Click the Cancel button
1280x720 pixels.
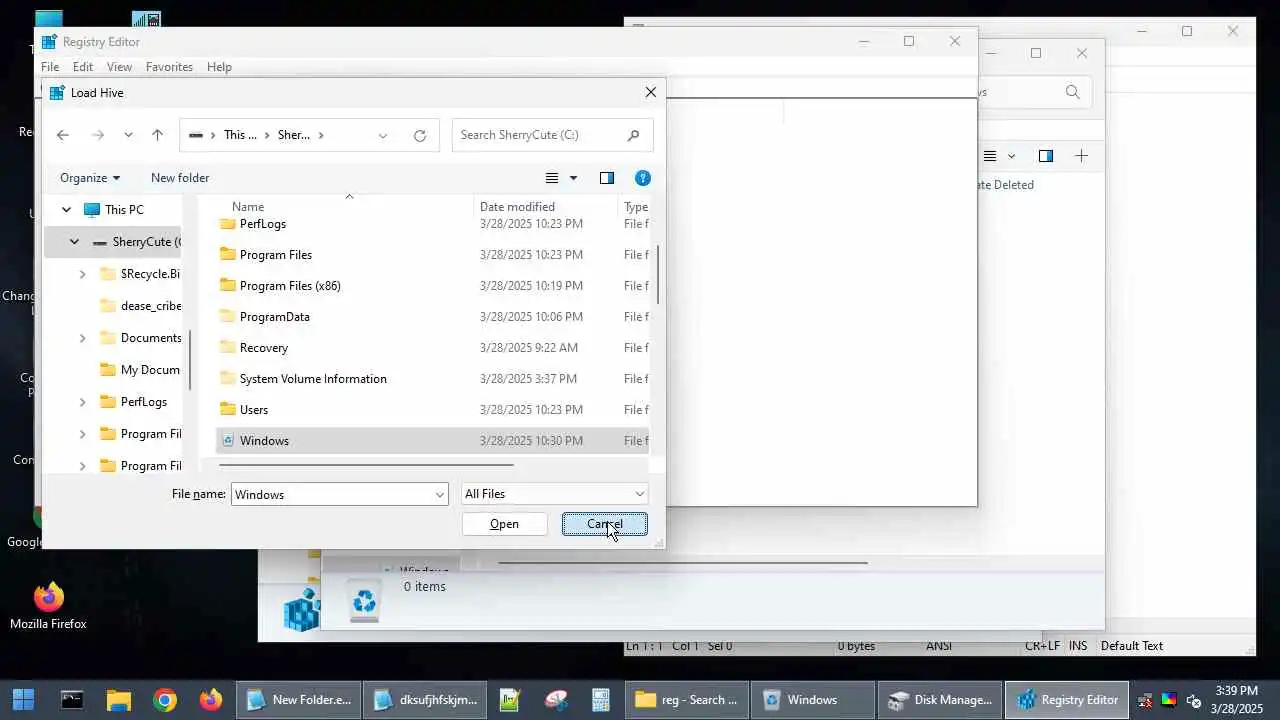604,524
